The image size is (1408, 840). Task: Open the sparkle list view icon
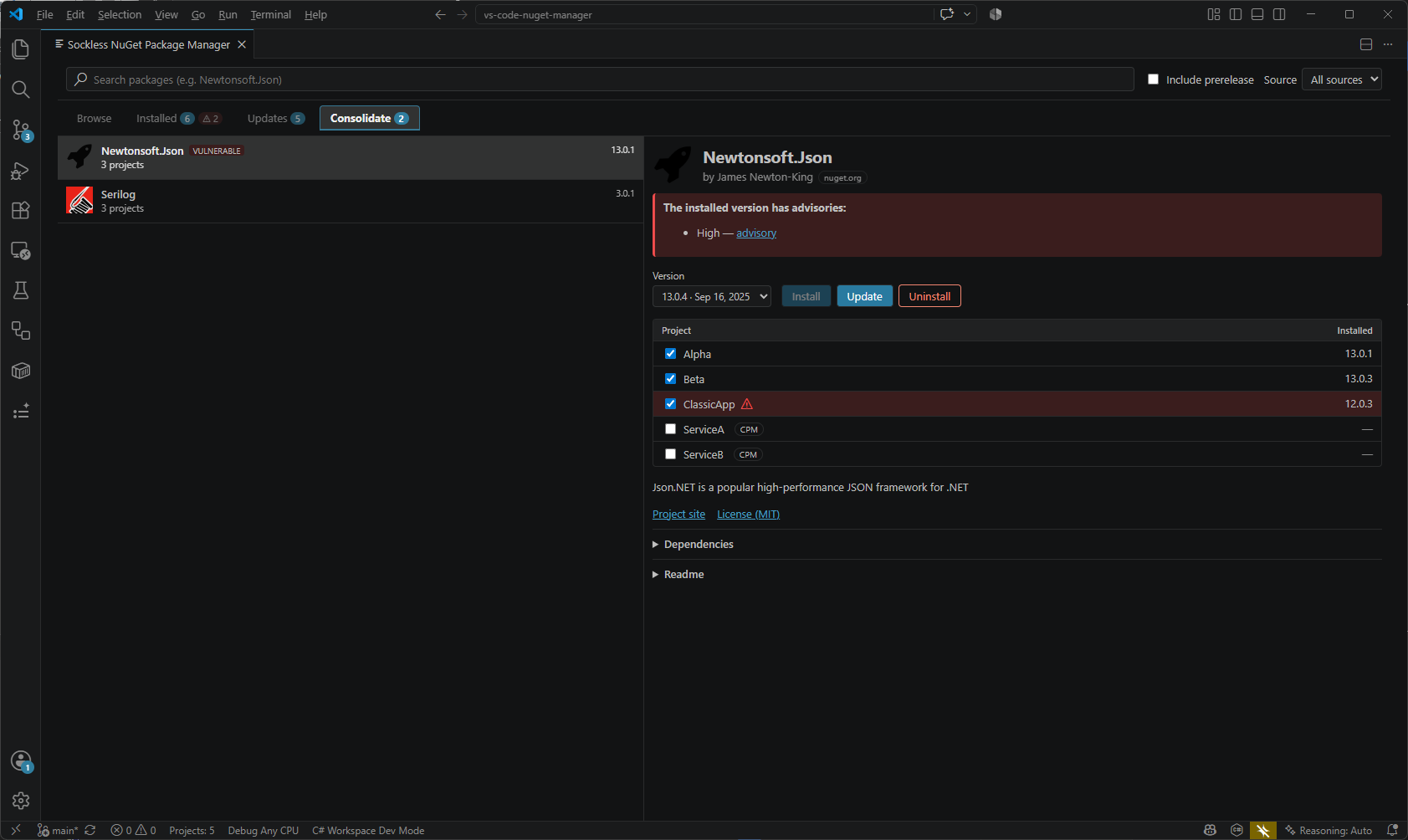pos(21,411)
